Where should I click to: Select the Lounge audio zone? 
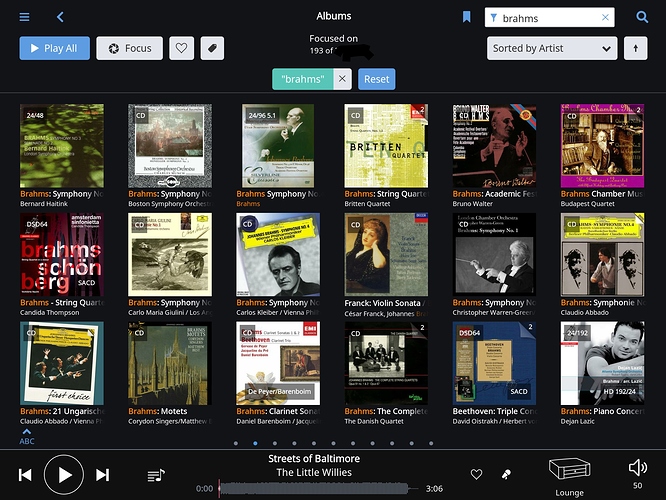(569, 477)
